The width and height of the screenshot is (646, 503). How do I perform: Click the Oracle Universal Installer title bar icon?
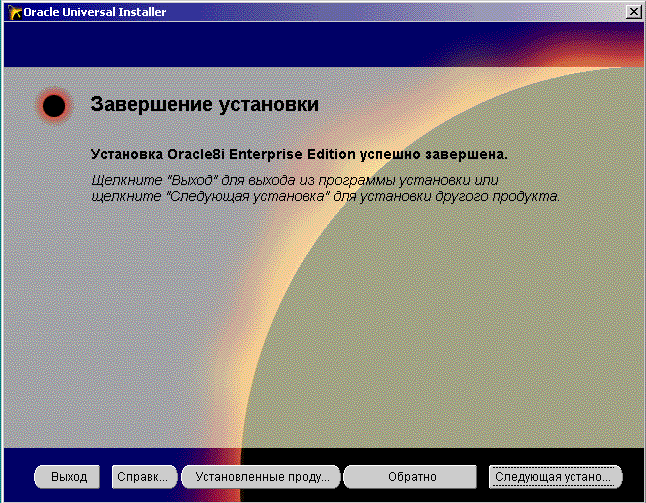(15, 12)
